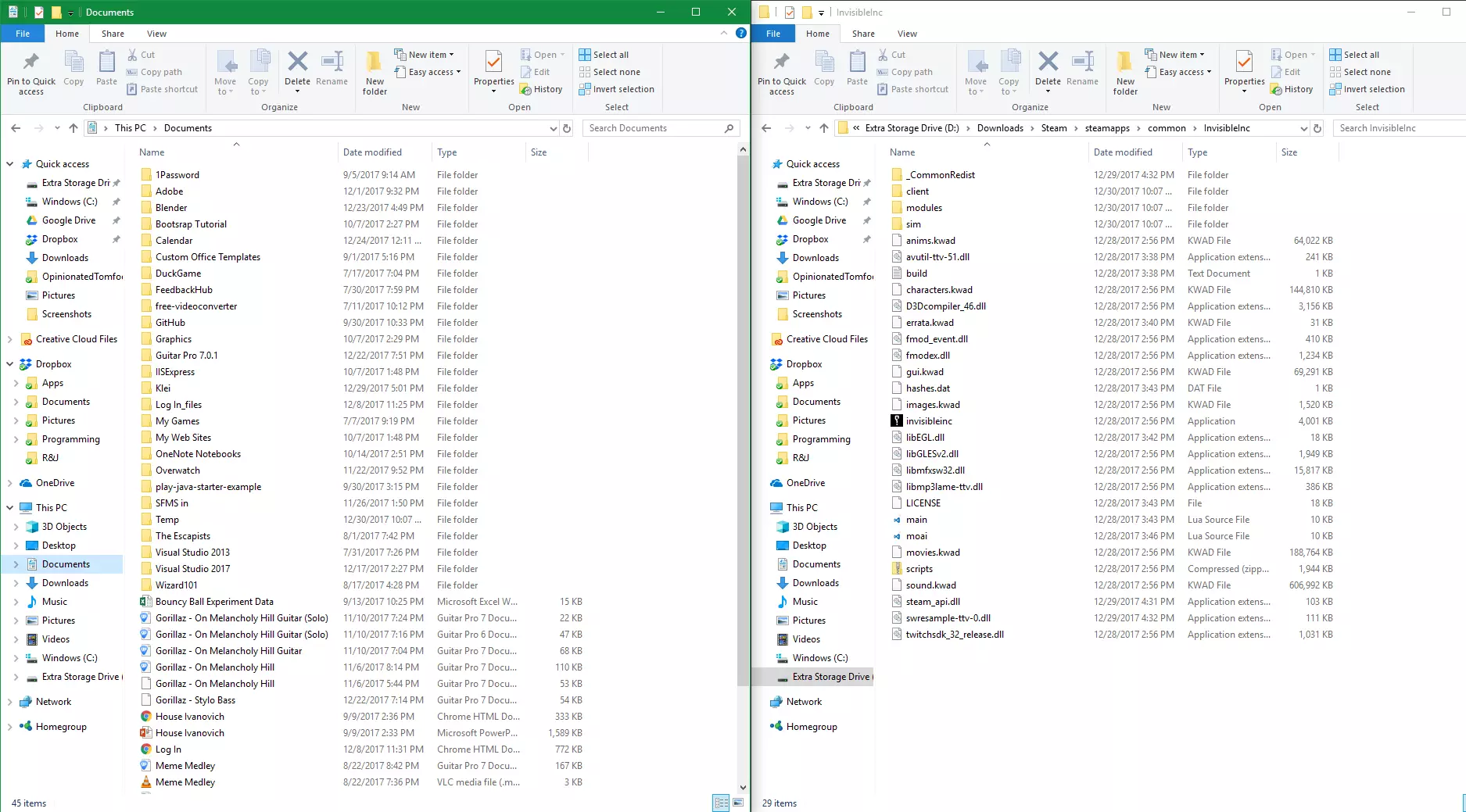Screen dimensions: 1466x812
Task: Open the New item dropdown in InvisibleInc ribbon
Action: [1174, 55]
